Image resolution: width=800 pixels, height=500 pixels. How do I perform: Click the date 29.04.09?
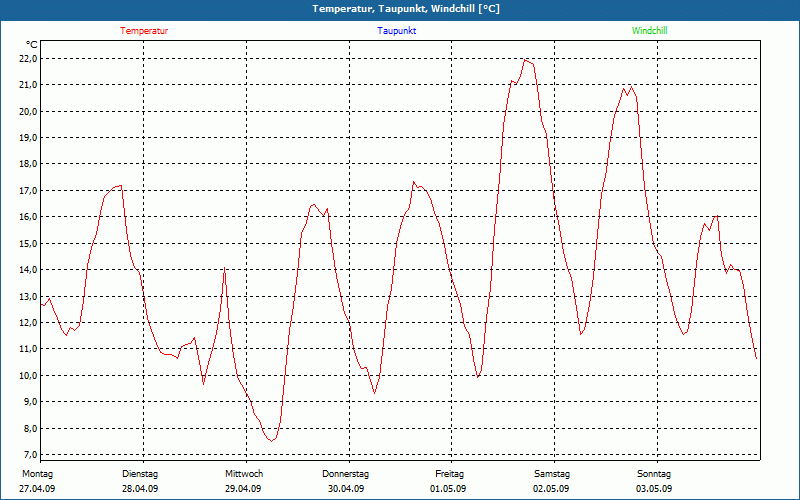pyautogui.click(x=243, y=489)
